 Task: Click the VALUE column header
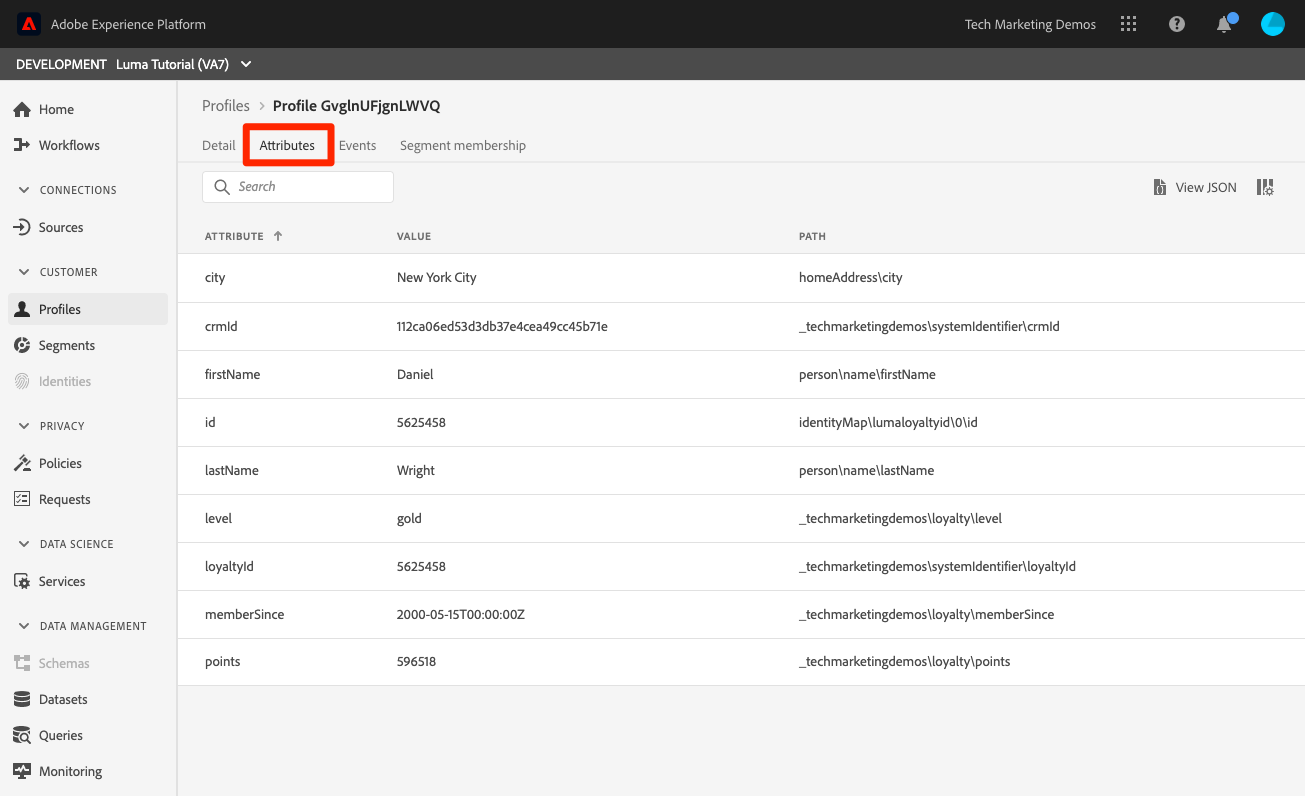414,237
